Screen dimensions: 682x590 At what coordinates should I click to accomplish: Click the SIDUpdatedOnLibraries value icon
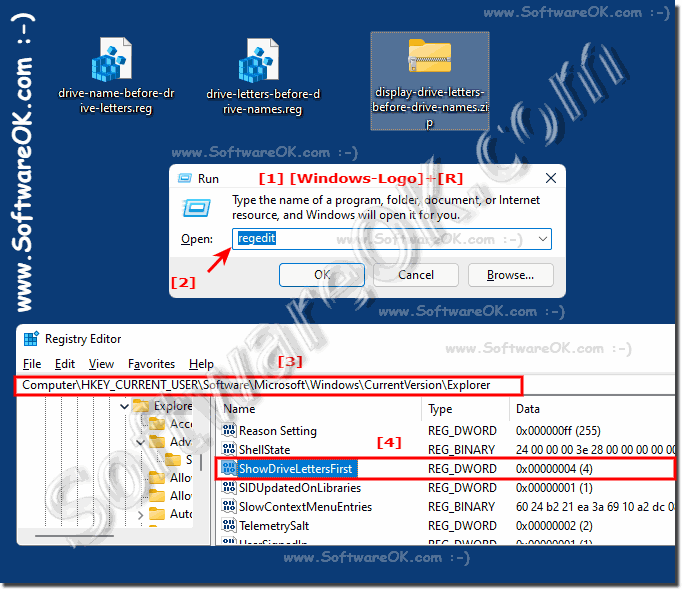click(229, 487)
